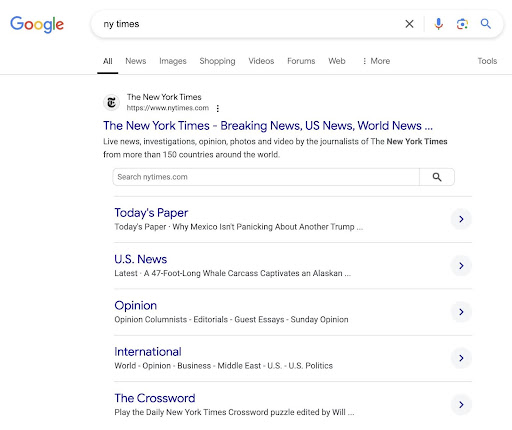Open the International sitelink
Viewport: 512px width, 430px height.
pyautogui.click(x=148, y=352)
